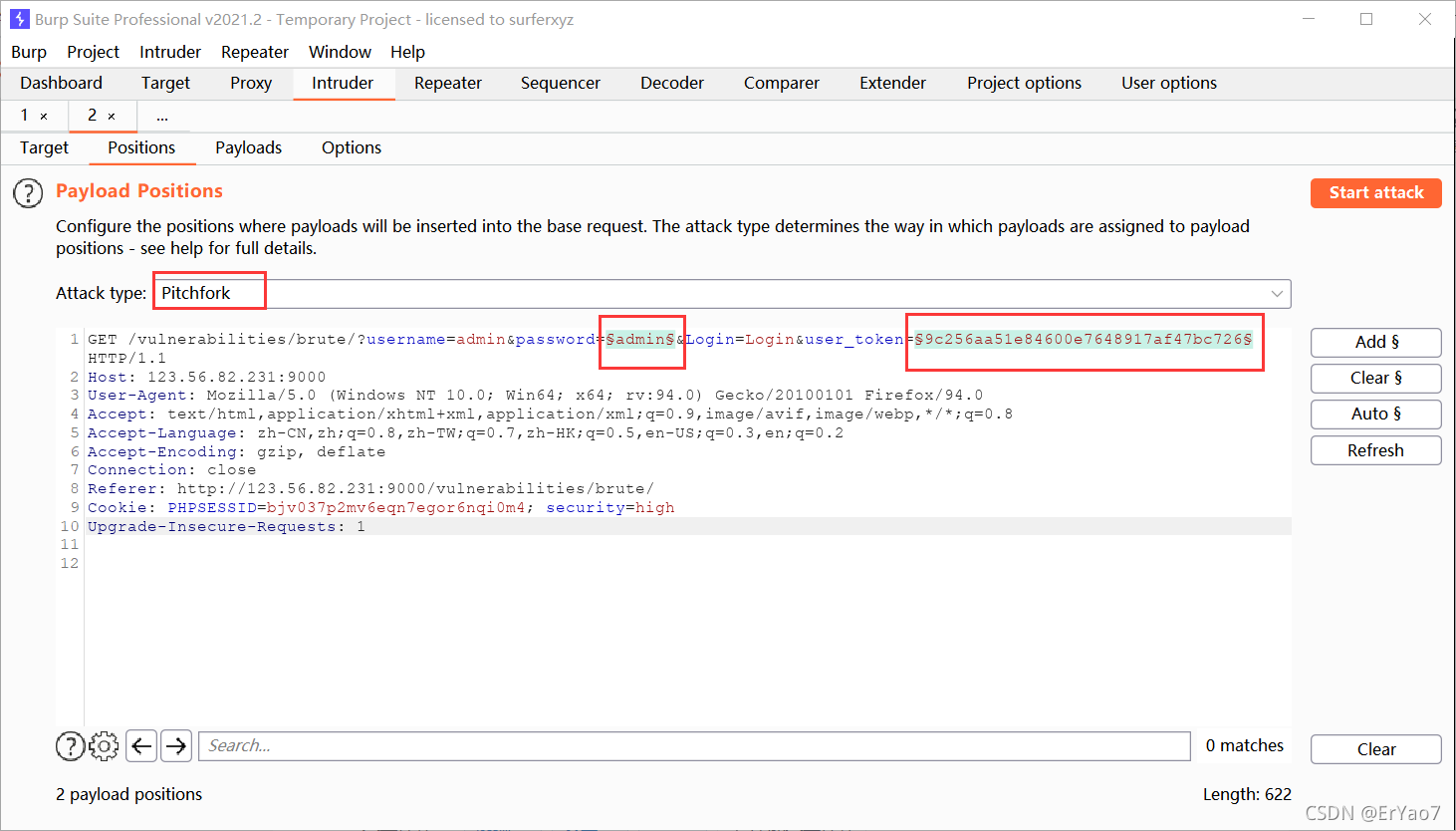Switch to the Sequencer tab
The height and width of the screenshot is (831, 1456).
(x=561, y=83)
